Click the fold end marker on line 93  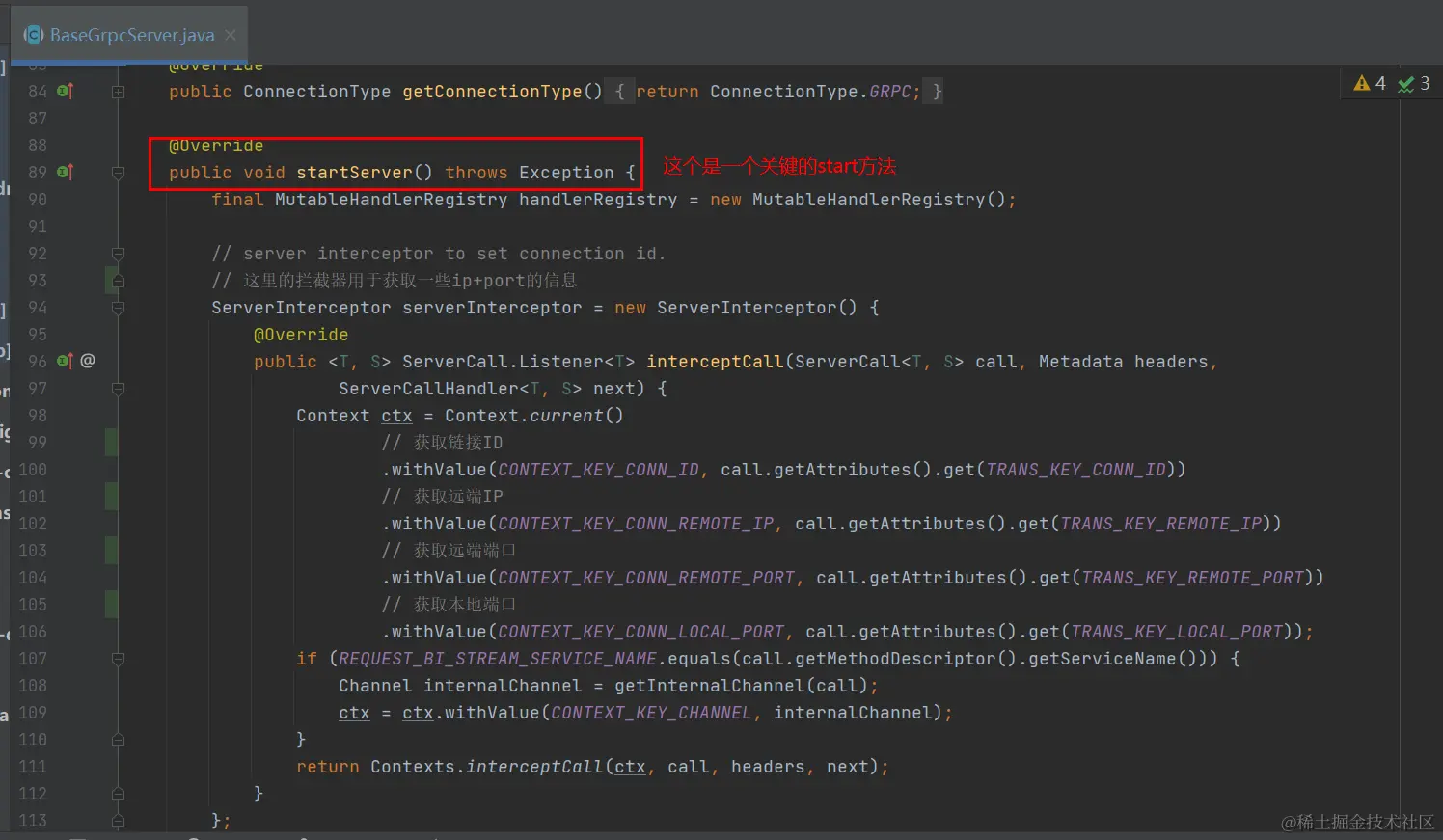(x=118, y=281)
